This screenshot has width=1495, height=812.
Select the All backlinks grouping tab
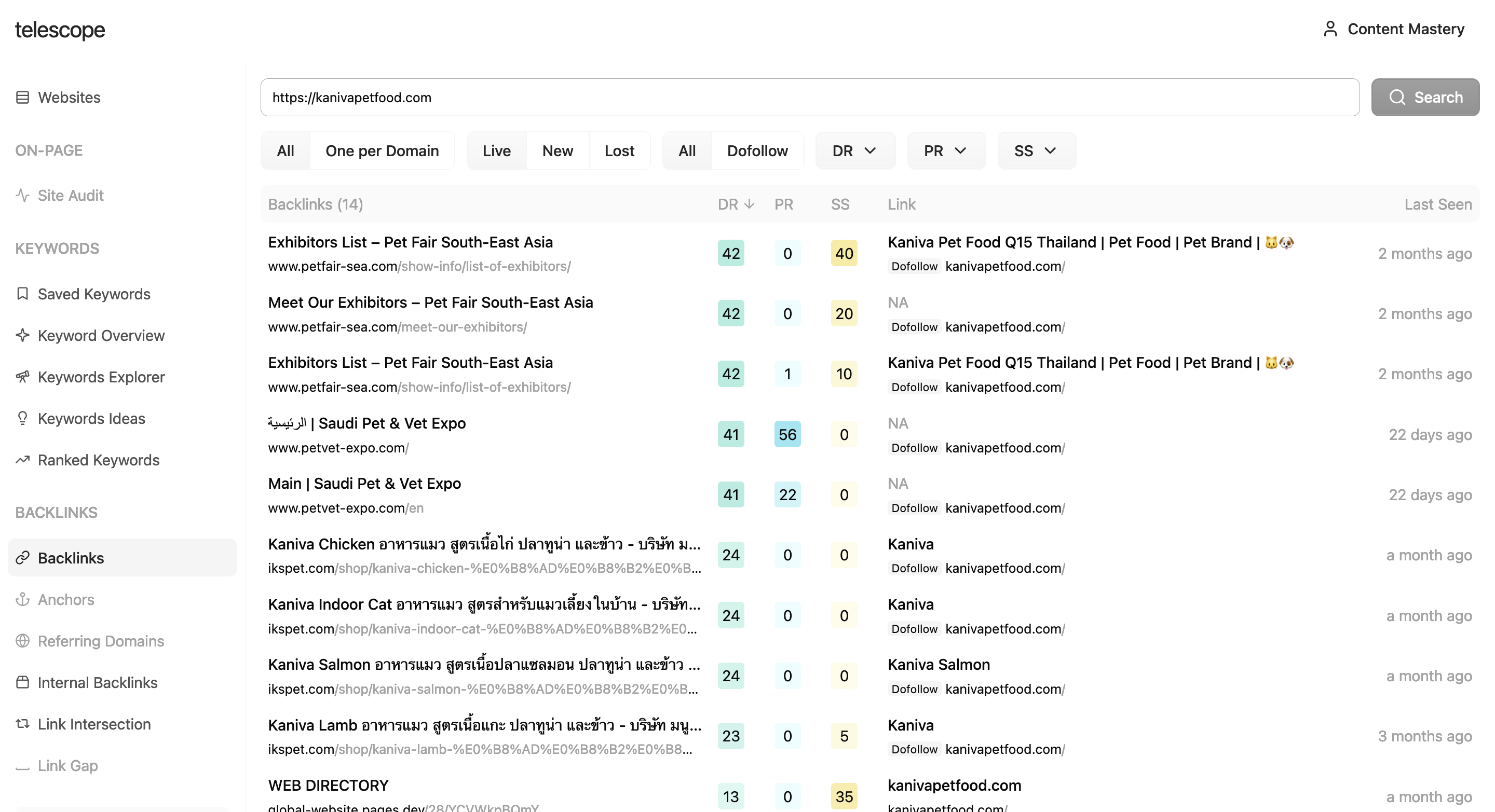pyautogui.click(x=286, y=151)
